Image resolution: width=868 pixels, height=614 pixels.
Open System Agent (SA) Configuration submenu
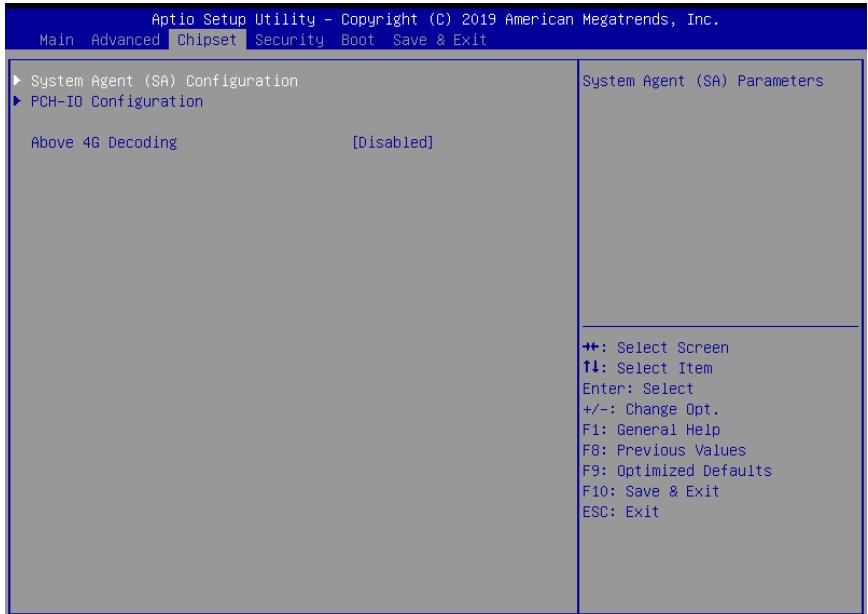coord(164,81)
